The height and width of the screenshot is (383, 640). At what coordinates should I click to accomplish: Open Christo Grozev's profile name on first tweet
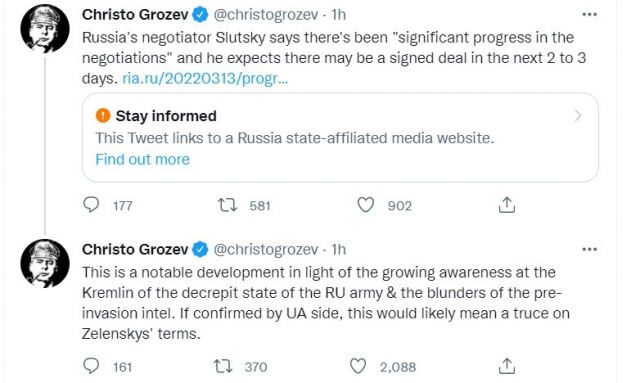click(135, 15)
